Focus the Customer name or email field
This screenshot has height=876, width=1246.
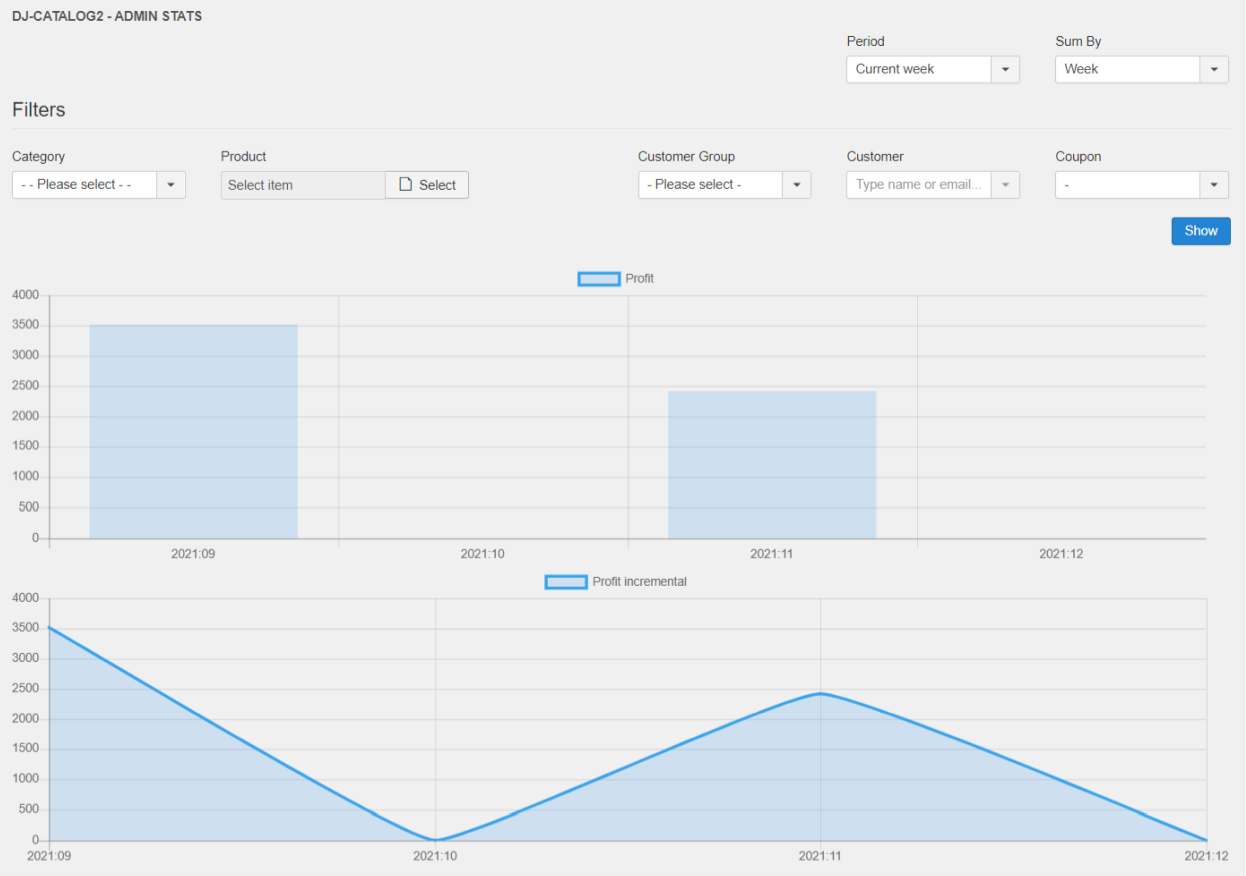click(x=919, y=185)
